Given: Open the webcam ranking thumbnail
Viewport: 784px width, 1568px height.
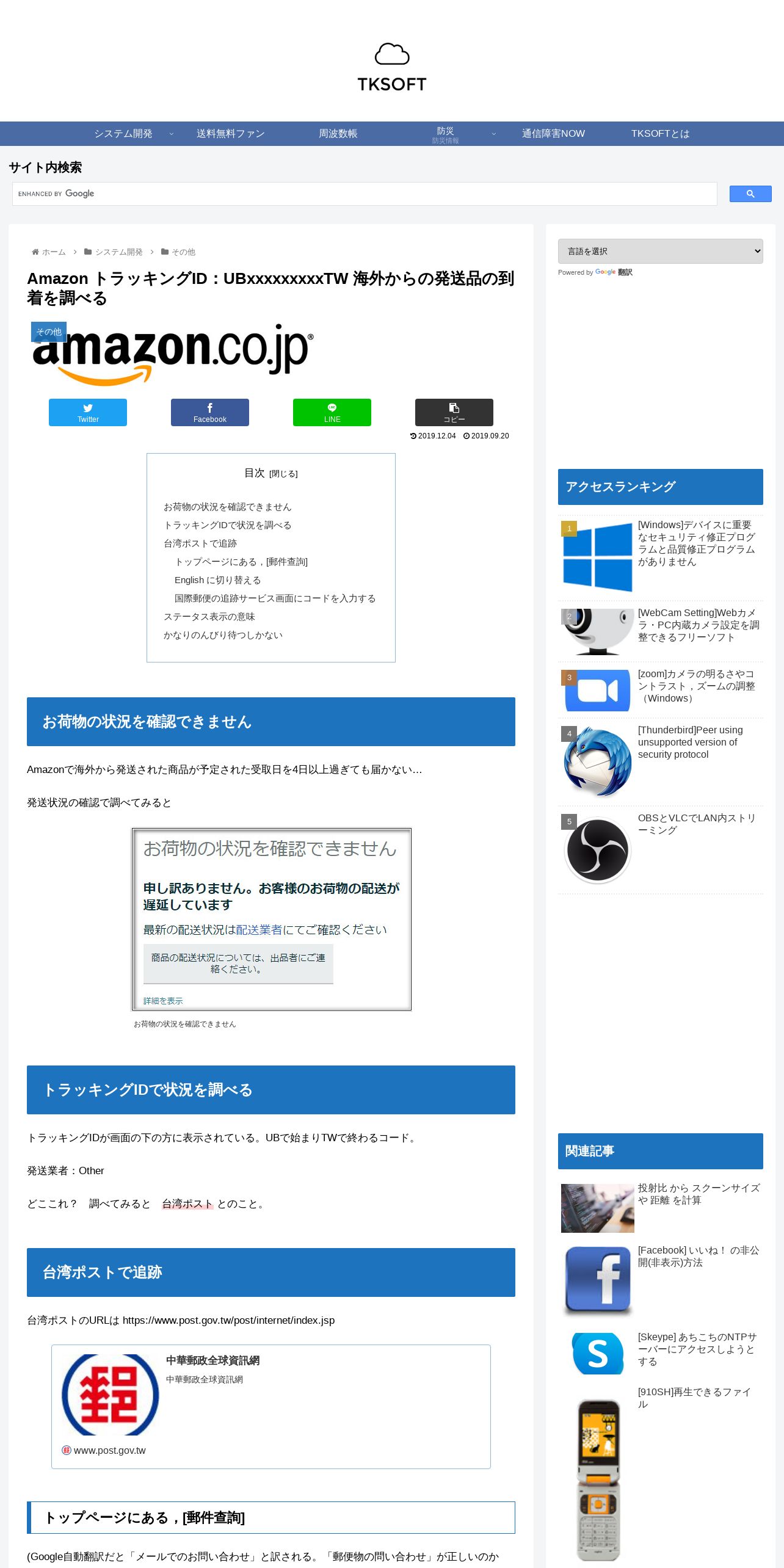Looking at the screenshot, I should coord(597,631).
